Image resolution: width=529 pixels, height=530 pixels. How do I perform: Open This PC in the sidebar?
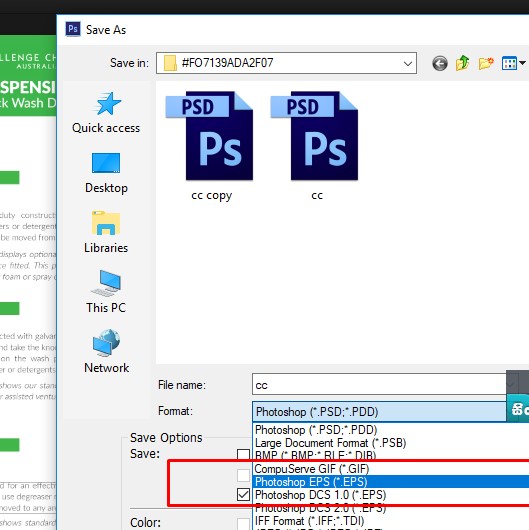click(106, 292)
